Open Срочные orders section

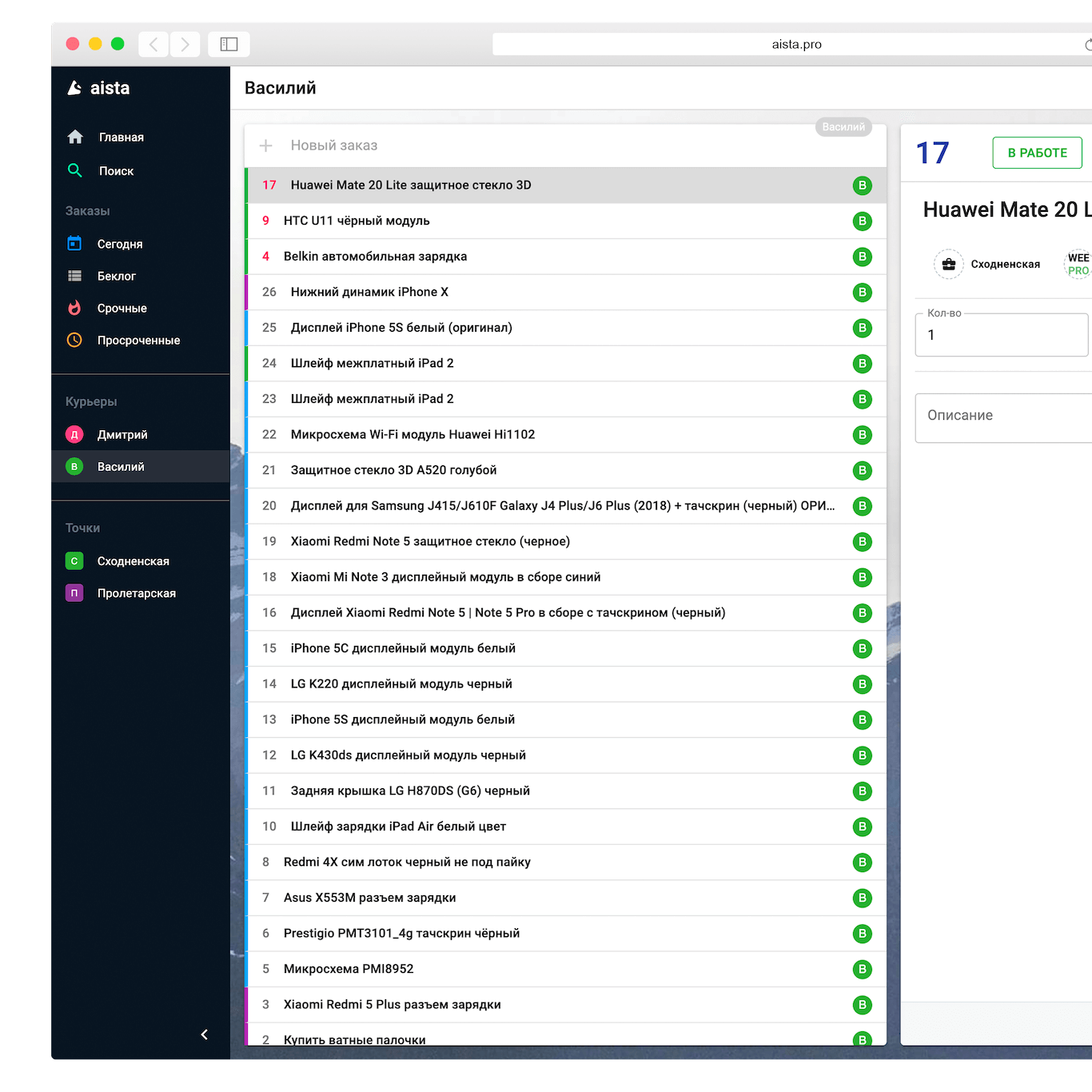click(x=141, y=308)
